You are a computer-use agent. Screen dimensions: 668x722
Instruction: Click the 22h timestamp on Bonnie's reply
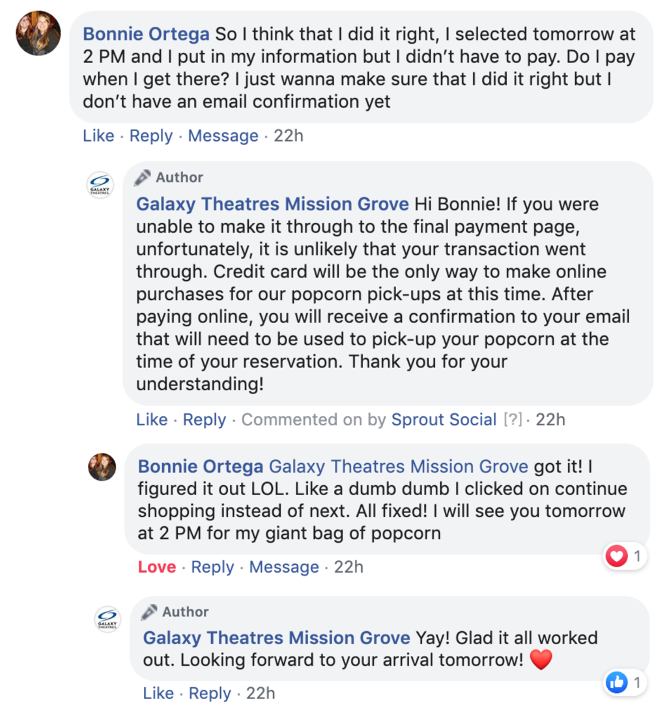349,567
